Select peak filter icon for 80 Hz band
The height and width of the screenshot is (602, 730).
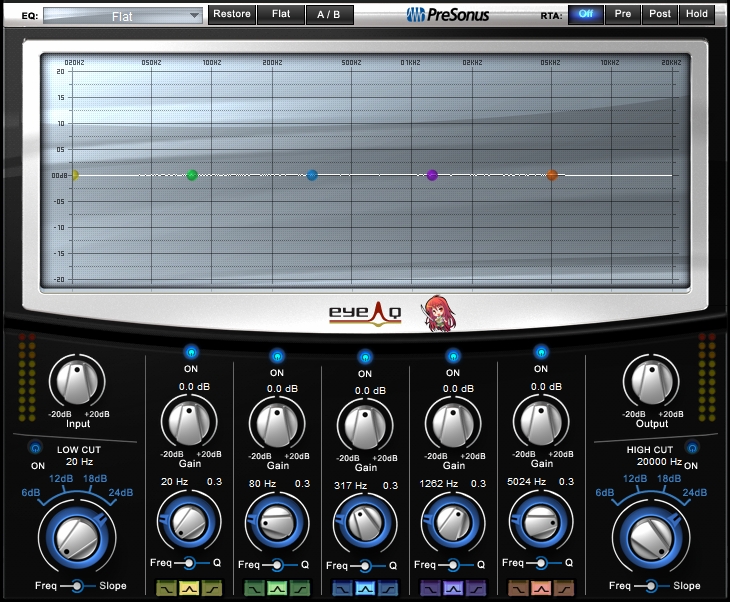coord(277,588)
